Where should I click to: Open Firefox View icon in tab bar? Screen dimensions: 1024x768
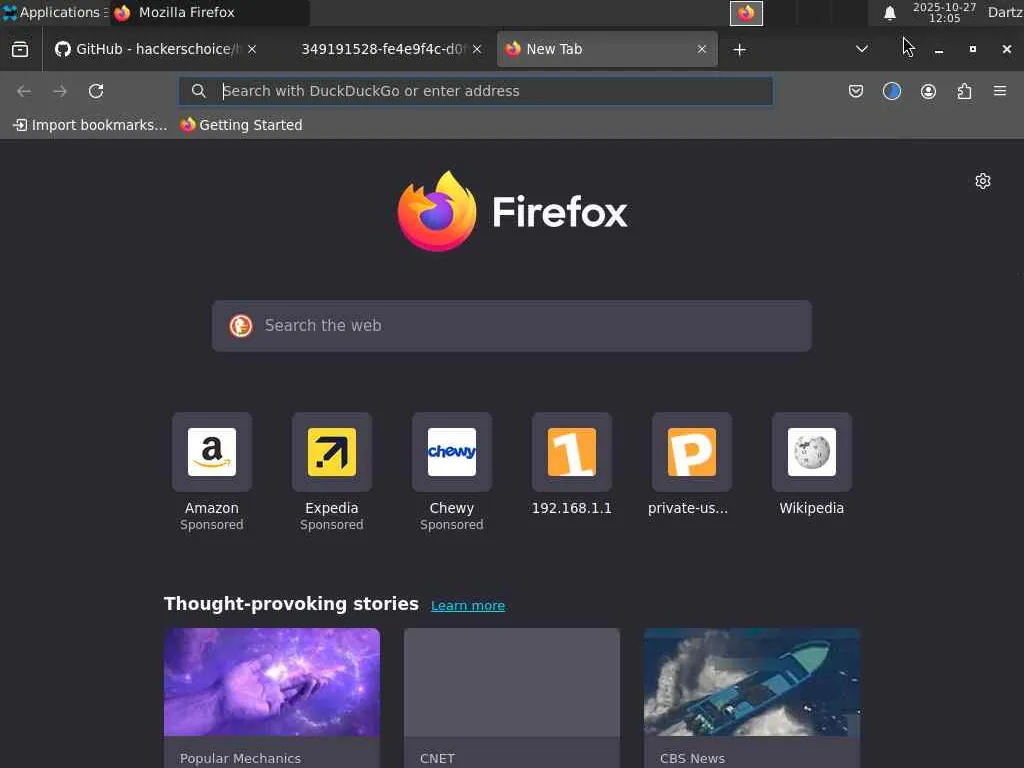click(x=20, y=49)
